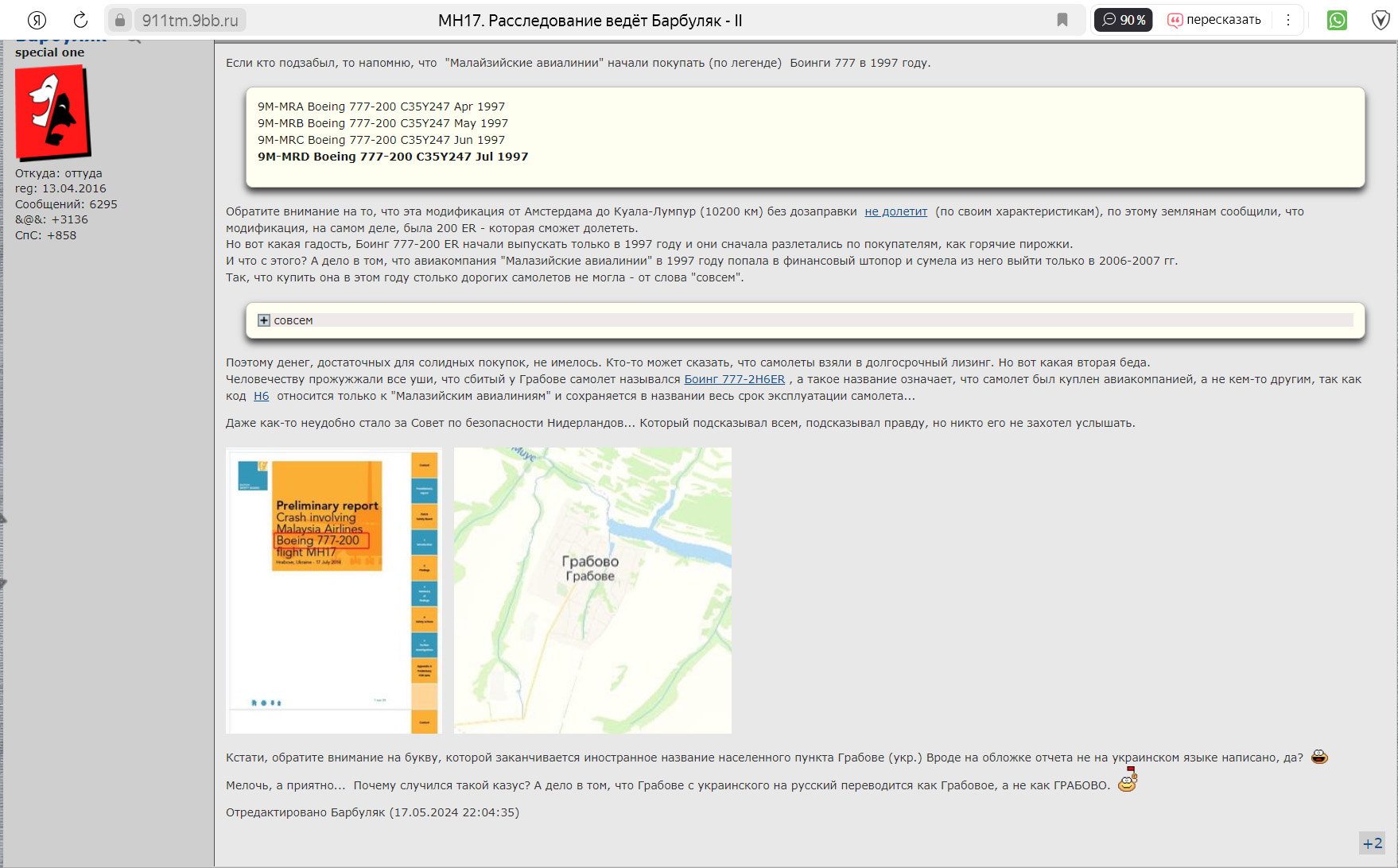Open the Preliminary report cover image

(x=333, y=591)
